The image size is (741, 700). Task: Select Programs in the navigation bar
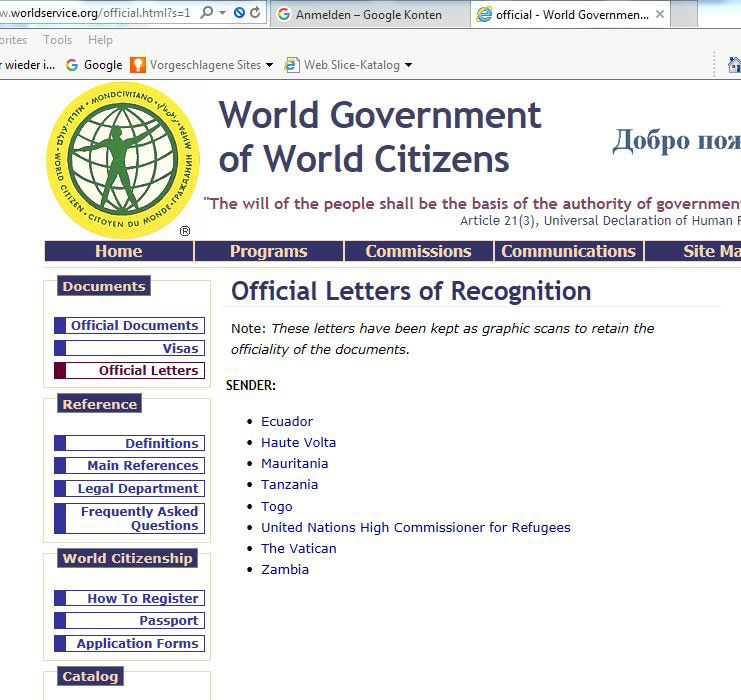pyautogui.click(x=268, y=251)
